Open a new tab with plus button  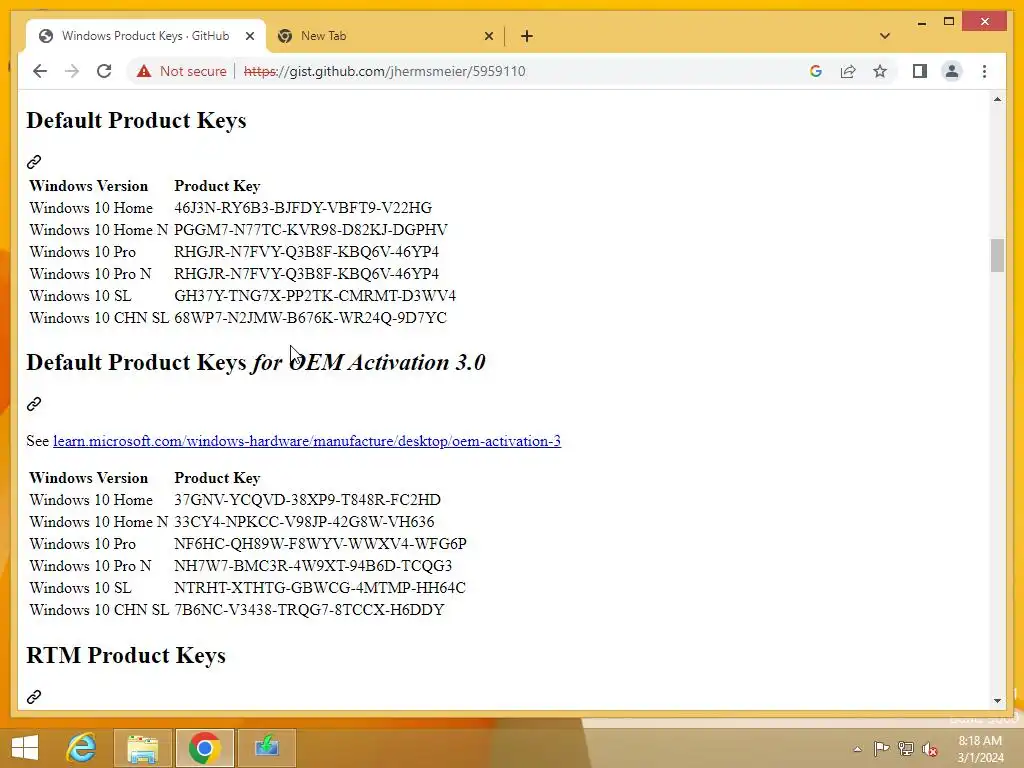527,37
